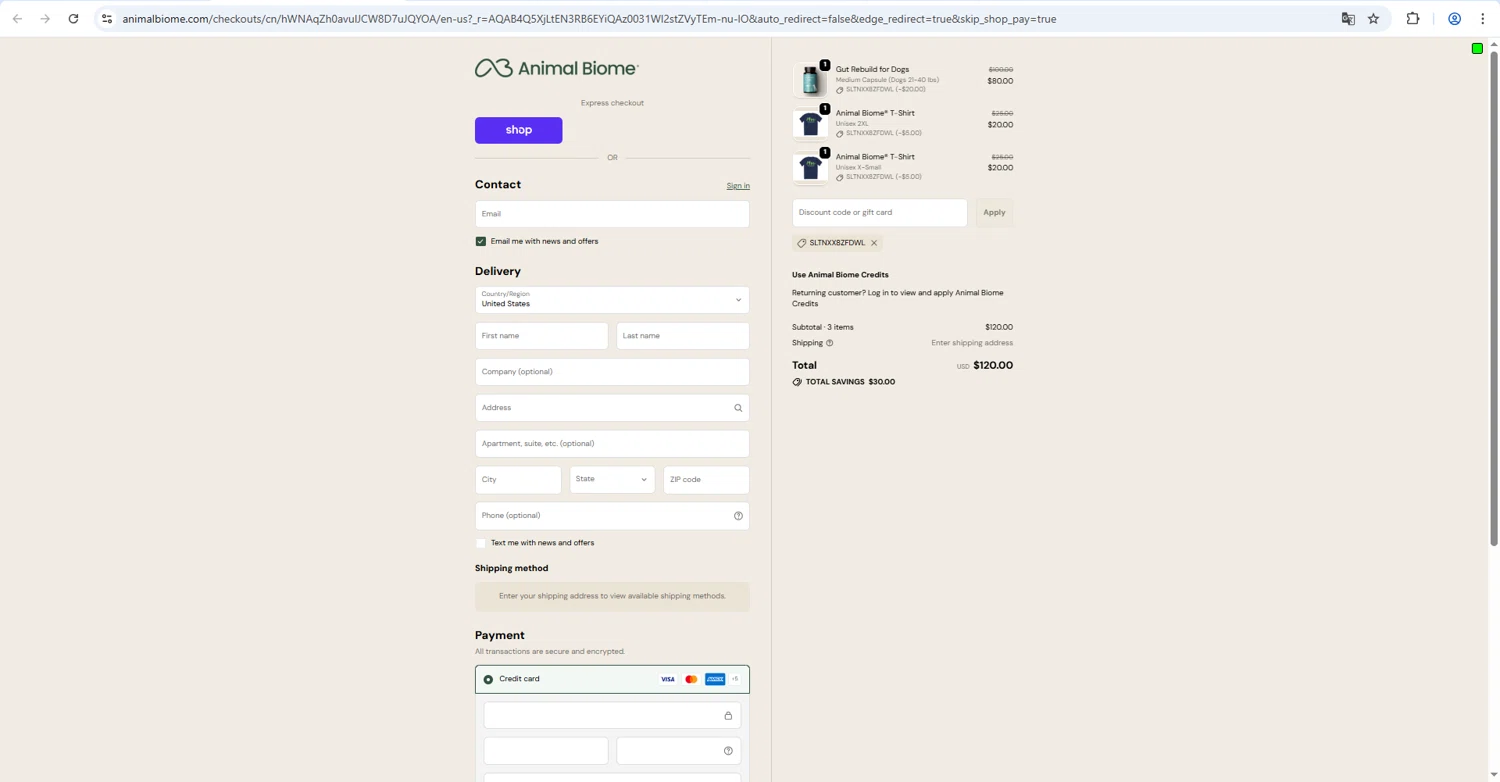Screen dimensions: 1500x782
Task: Click the Company (optional) field
Action: [x=612, y=372]
